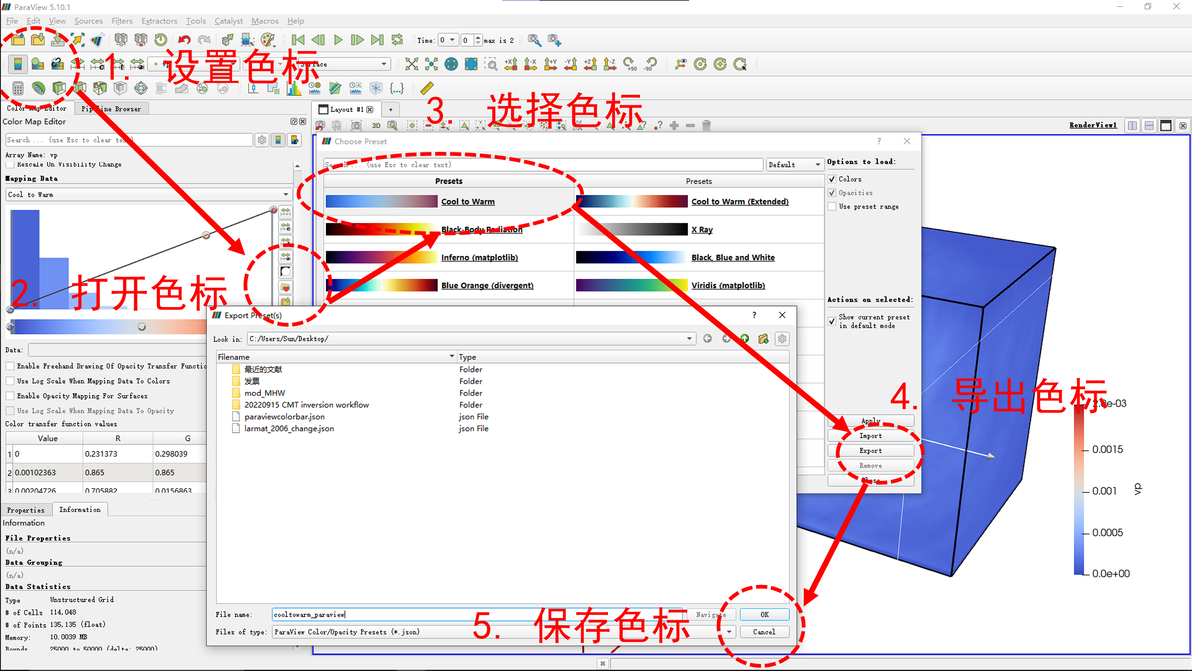The image size is (1192, 671).
Task: Click the Load Palette paint icon
Action: pyautogui.click(x=268, y=40)
